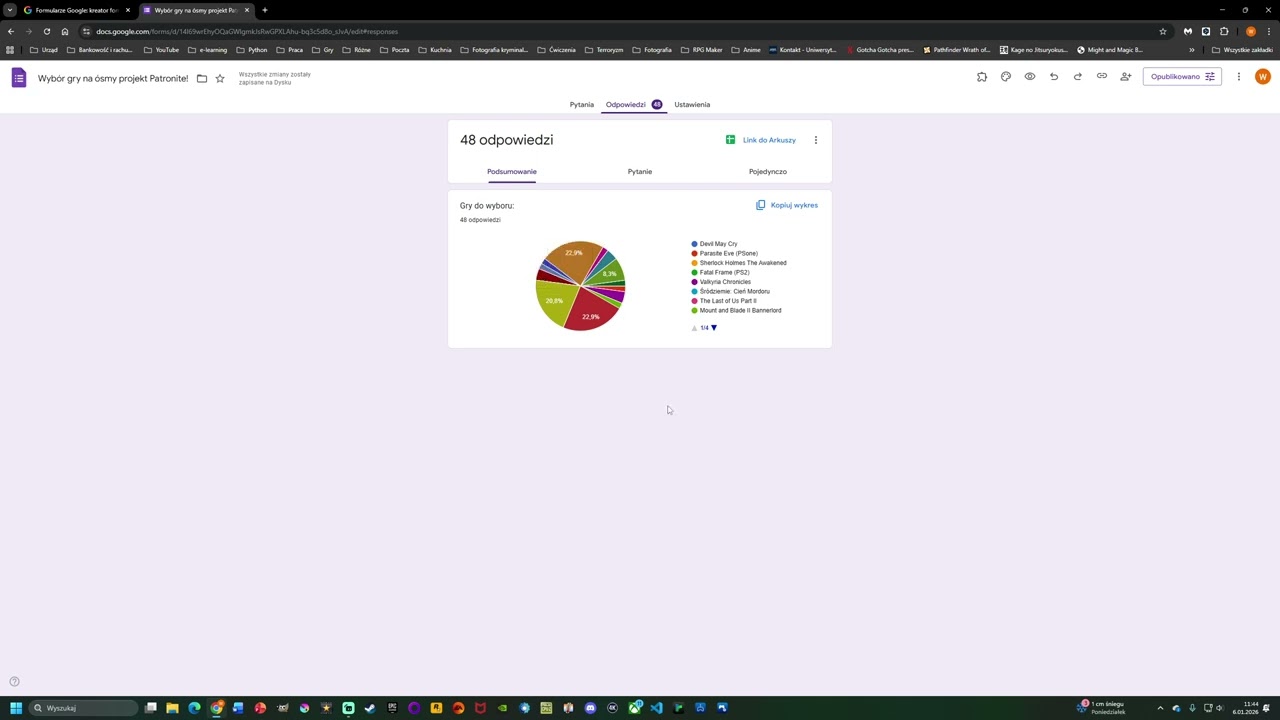The width and height of the screenshot is (1280, 720).
Task: Click the Wyszukaj taskbar search box
Action: (x=84, y=708)
